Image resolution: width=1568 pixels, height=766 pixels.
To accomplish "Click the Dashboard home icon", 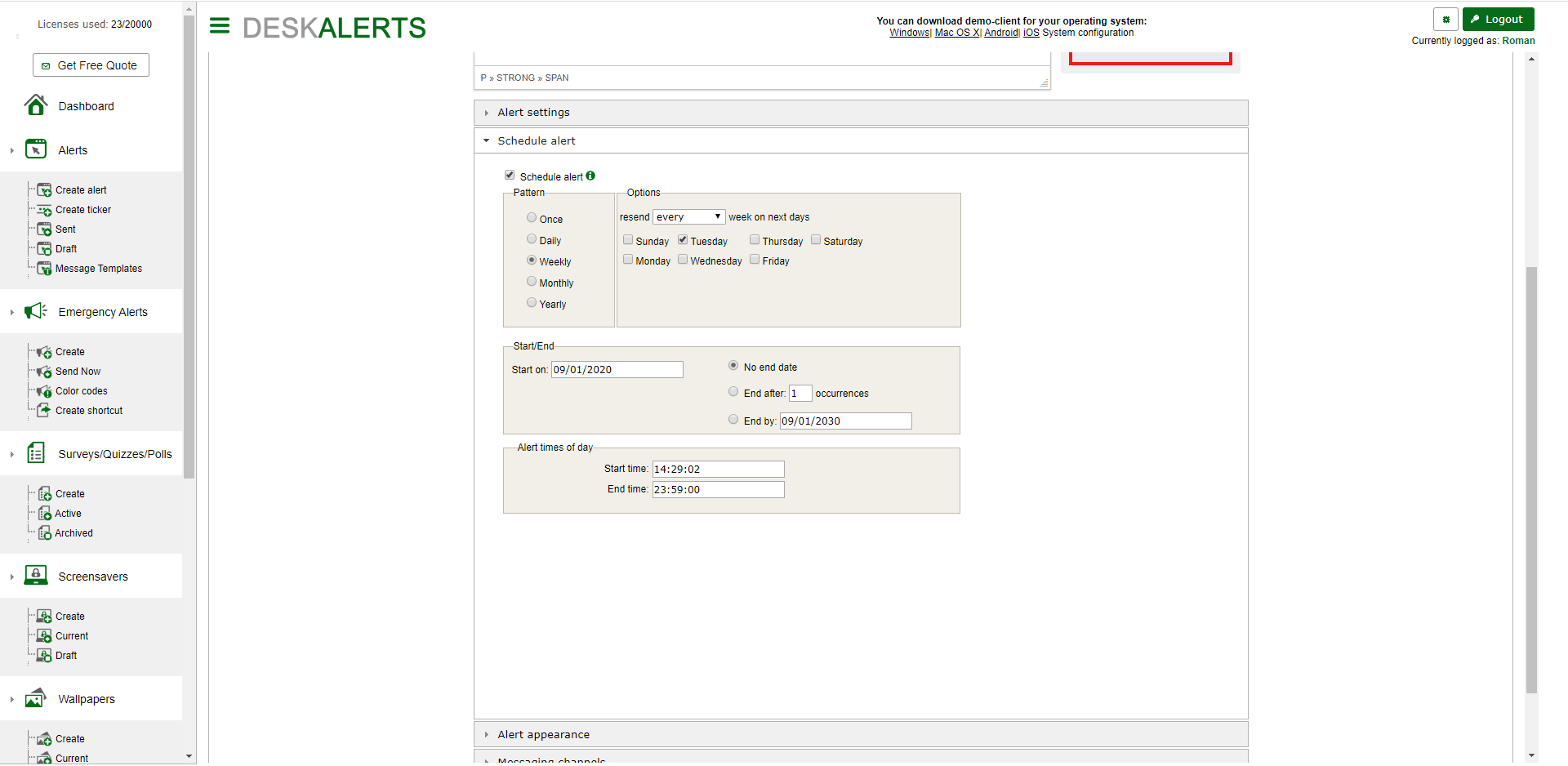I will pos(35,105).
